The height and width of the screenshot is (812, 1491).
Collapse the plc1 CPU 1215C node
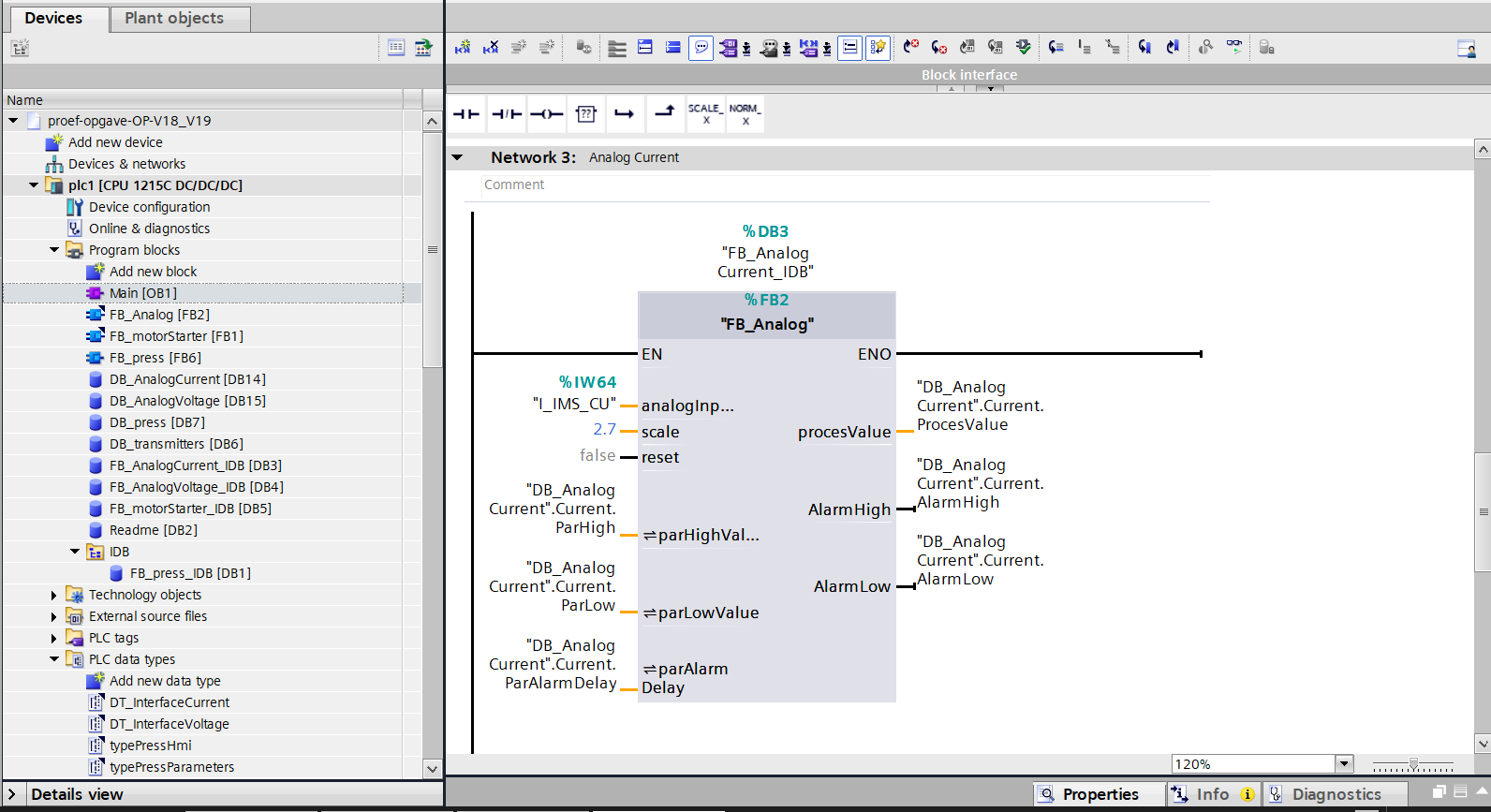click(34, 185)
